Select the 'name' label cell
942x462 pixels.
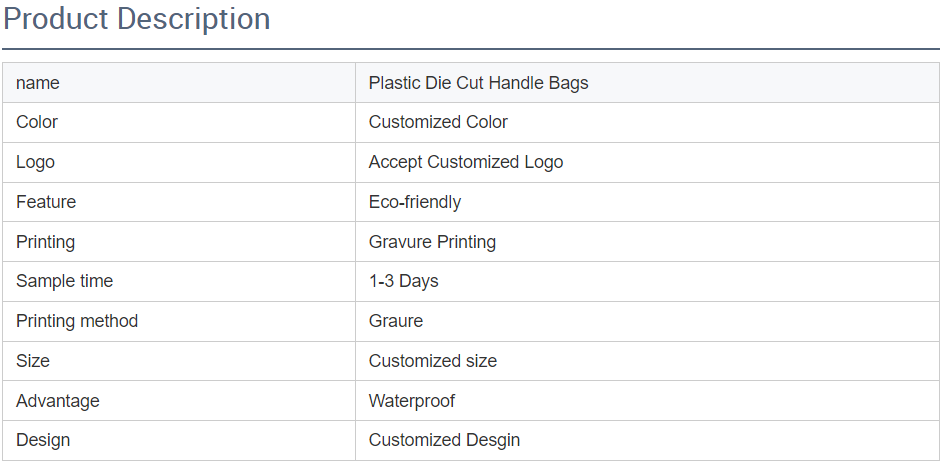(x=38, y=83)
